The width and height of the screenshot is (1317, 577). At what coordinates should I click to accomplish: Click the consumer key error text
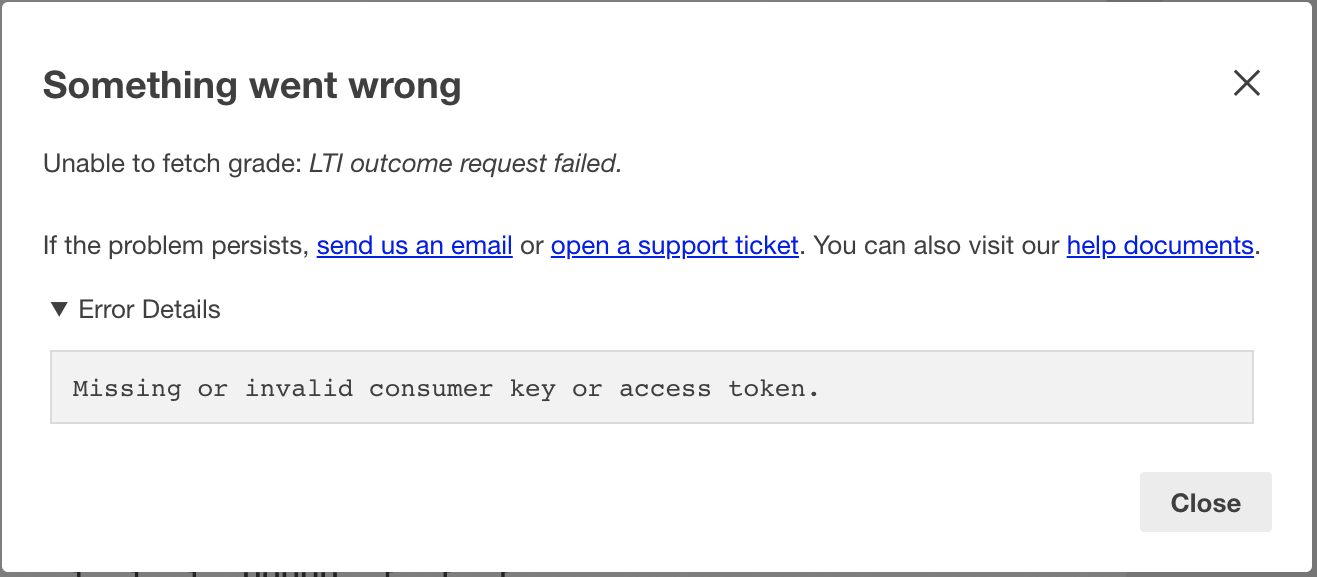pyautogui.click(x=445, y=388)
